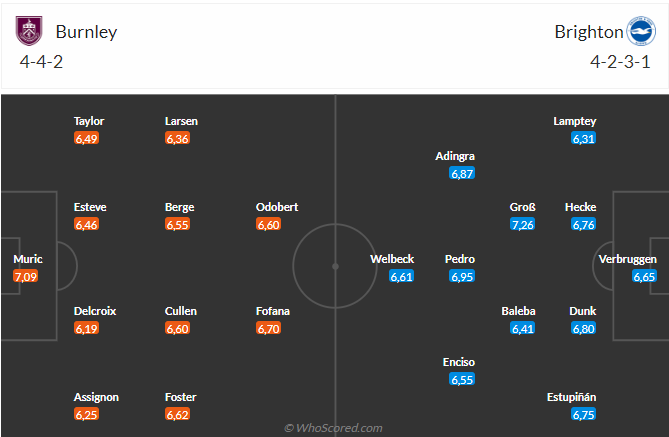Click the Burnley club crest icon
Image resolution: width=669 pixels, height=437 pixels.
point(31,31)
